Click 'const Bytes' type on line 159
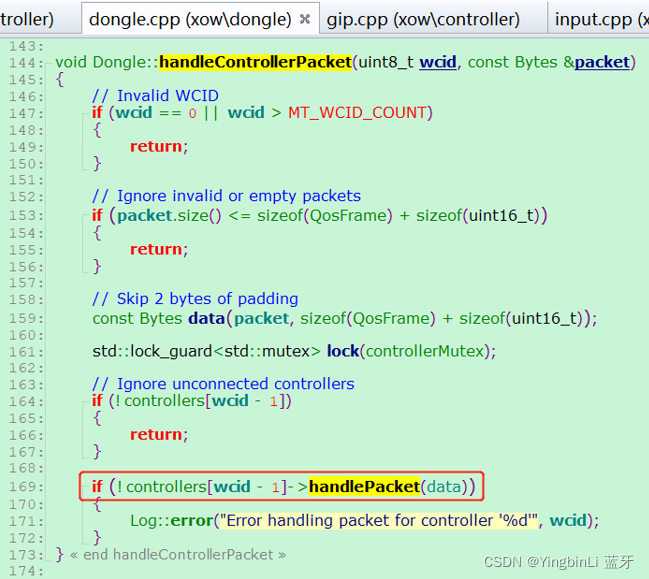Viewport: 649px width, 579px height. (x=137, y=318)
